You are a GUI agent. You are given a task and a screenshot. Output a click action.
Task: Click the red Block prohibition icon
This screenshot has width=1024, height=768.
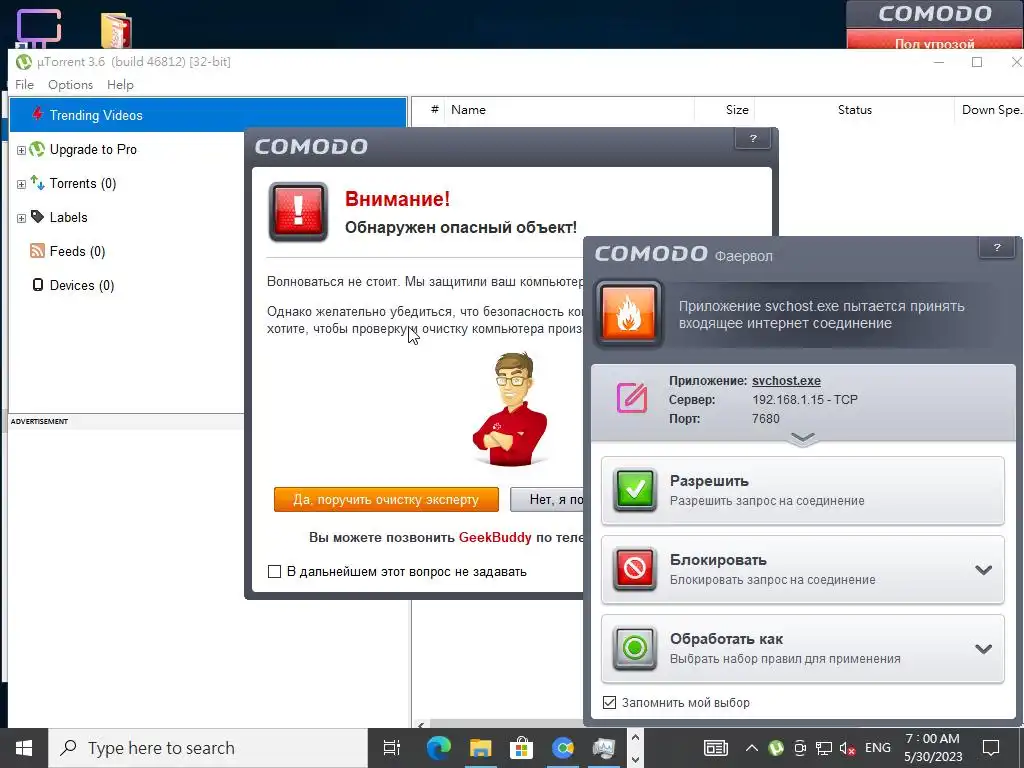635,569
